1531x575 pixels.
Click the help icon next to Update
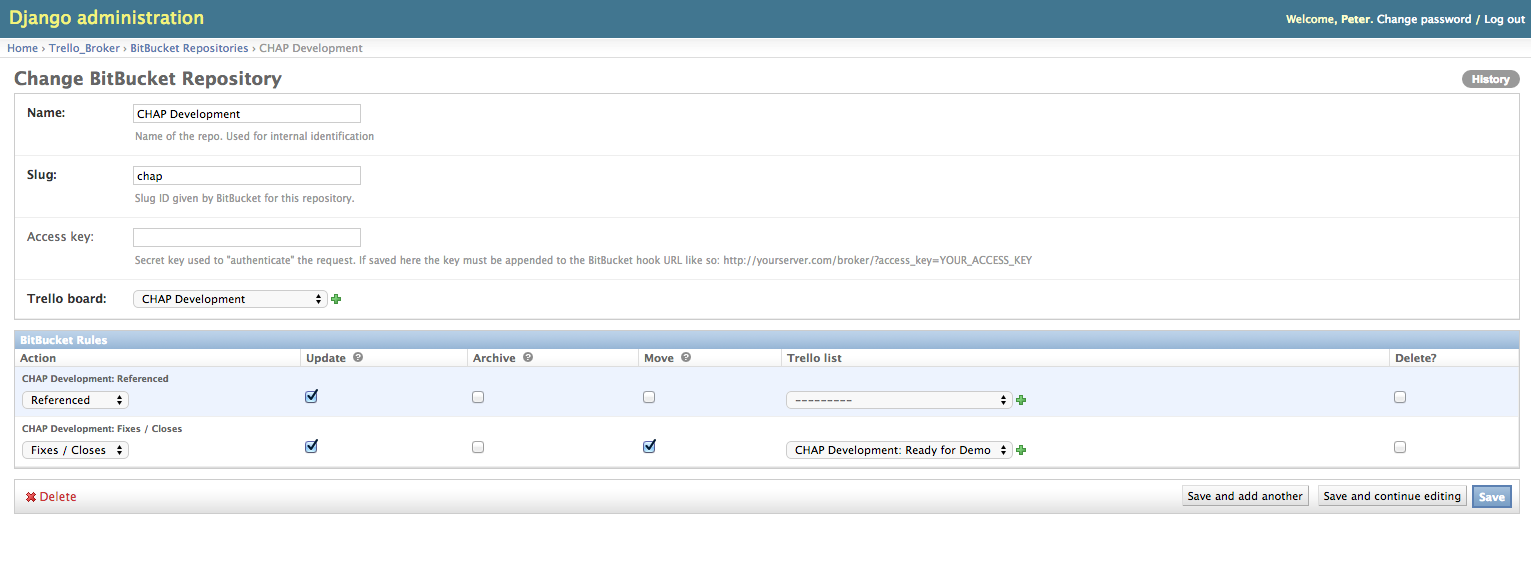[x=358, y=357]
